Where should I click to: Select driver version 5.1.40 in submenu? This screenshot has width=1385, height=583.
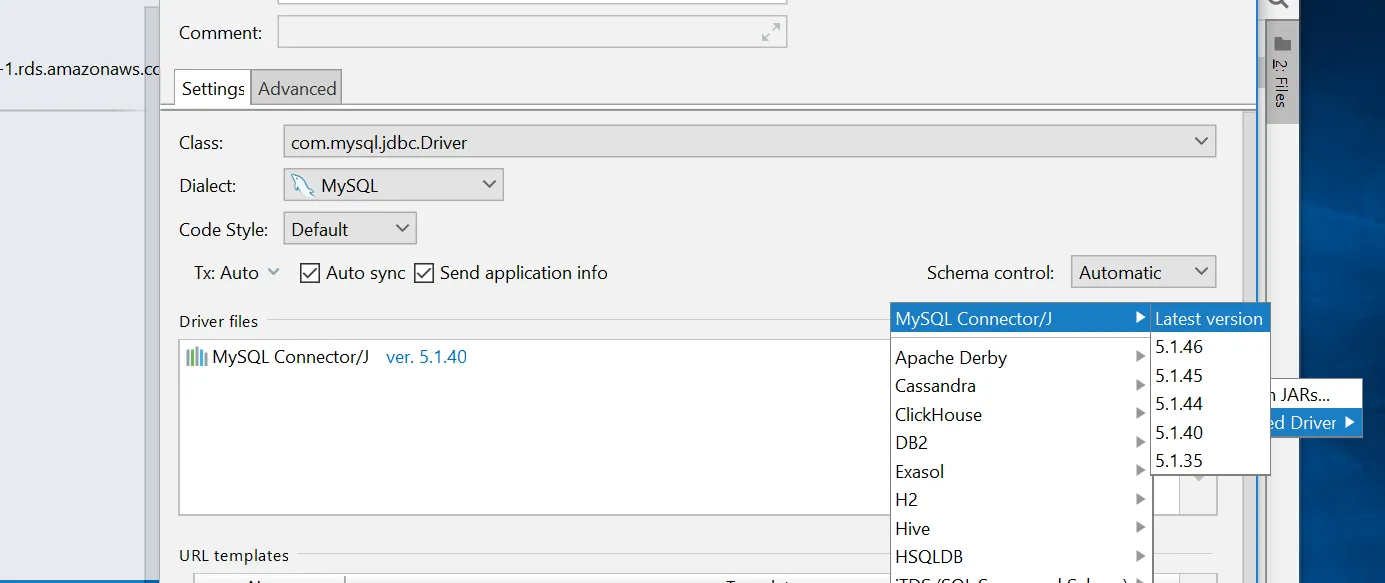[1210, 433]
